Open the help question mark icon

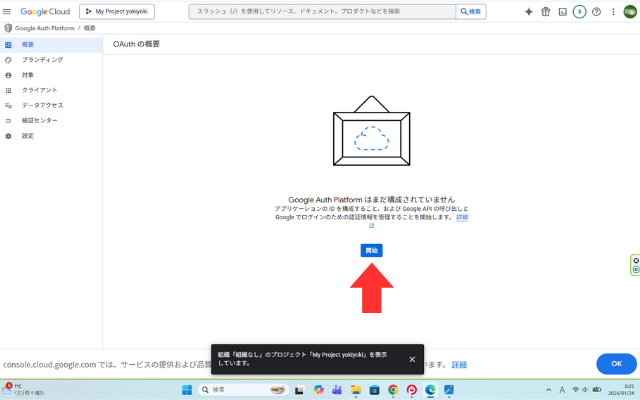596,12
